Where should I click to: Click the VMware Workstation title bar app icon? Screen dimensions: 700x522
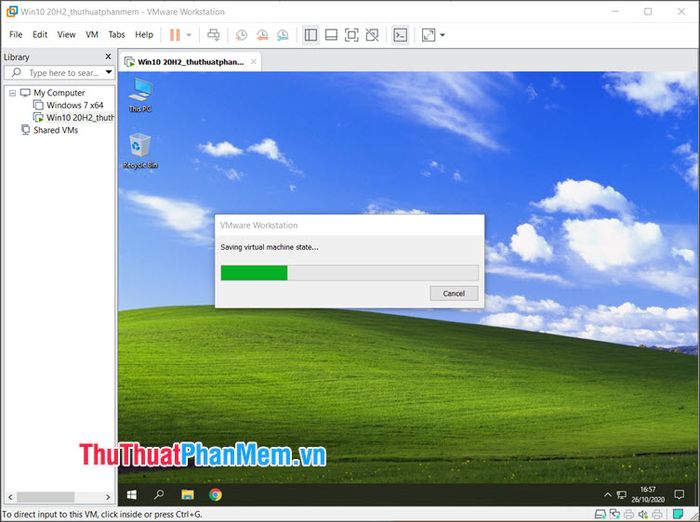pyautogui.click(x=11, y=12)
